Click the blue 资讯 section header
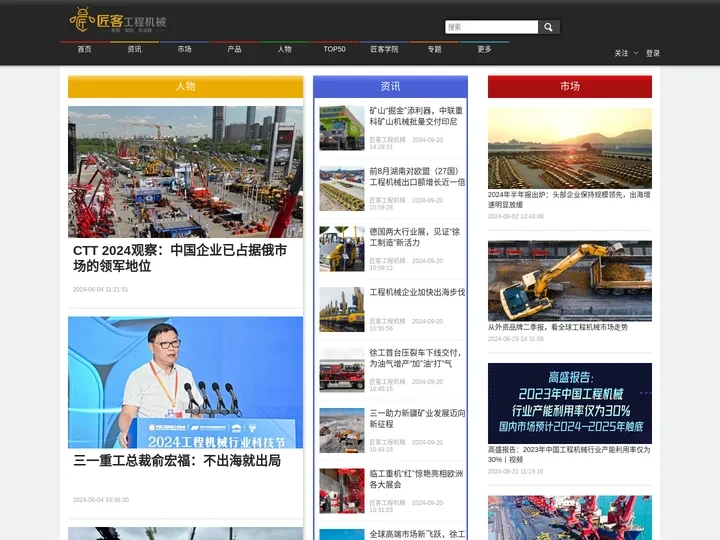The image size is (720, 540). 390,86
